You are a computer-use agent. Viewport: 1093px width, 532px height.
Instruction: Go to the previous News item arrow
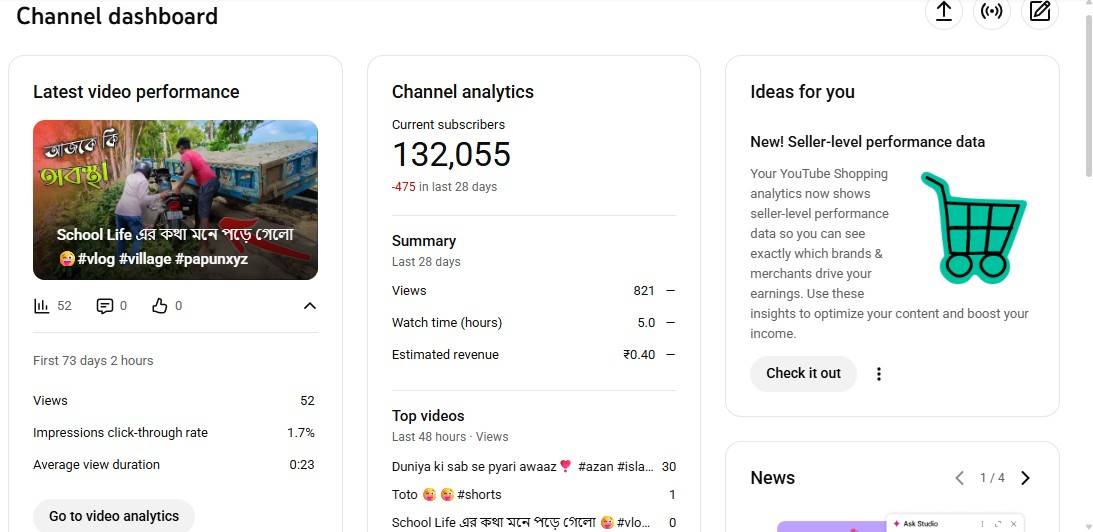point(960,478)
